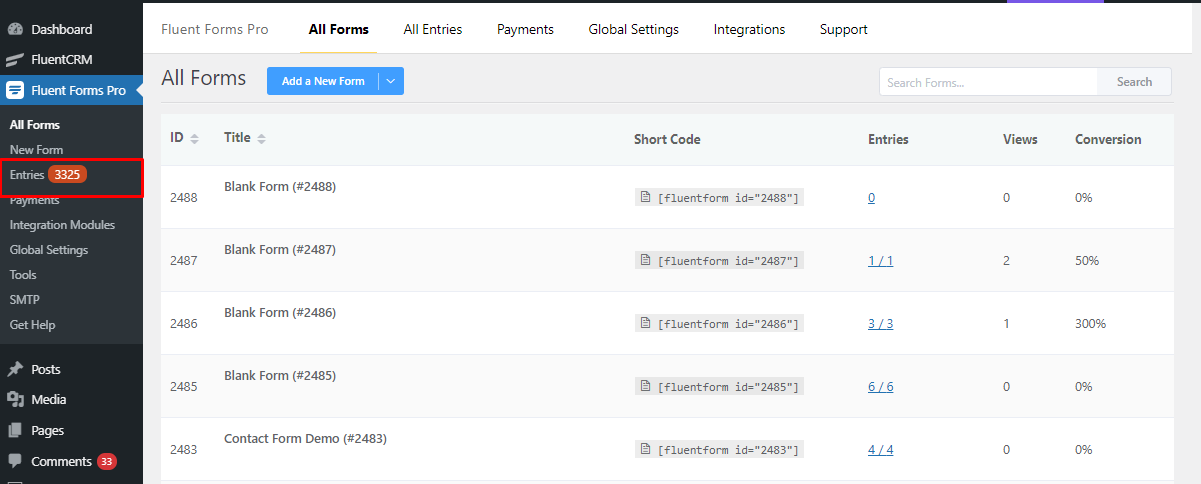Focus the Search Forms input field
Screen dimensions: 1201x484
[x=988, y=82]
